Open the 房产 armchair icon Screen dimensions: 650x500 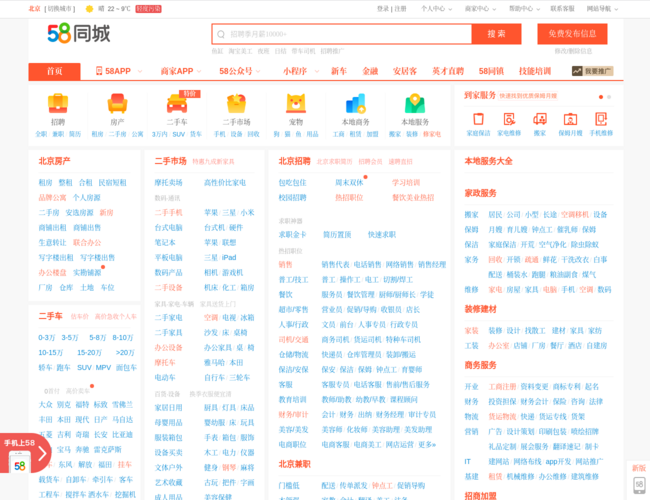pyautogui.click(x=117, y=103)
